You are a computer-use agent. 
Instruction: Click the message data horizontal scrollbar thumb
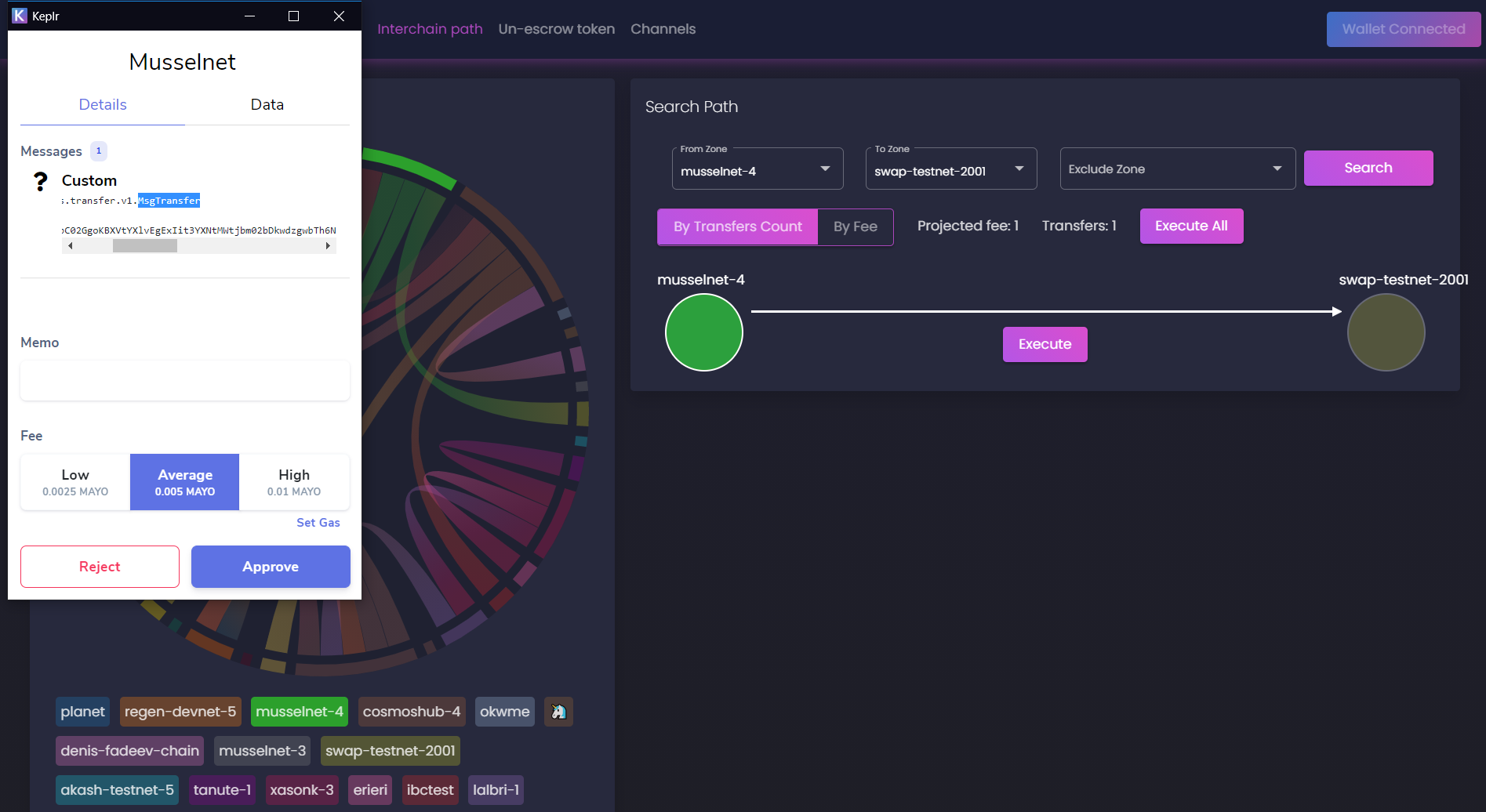145,246
